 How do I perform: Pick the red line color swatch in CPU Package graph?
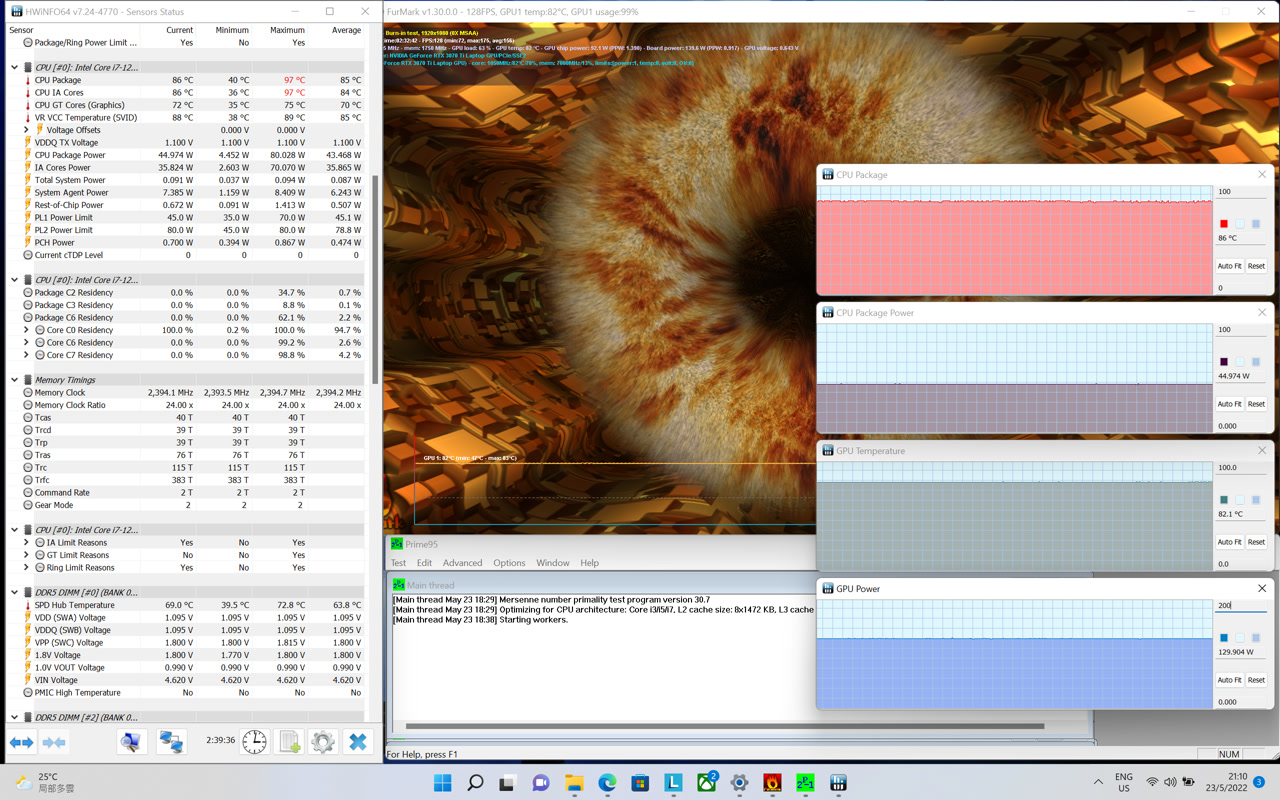tap(1223, 224)
